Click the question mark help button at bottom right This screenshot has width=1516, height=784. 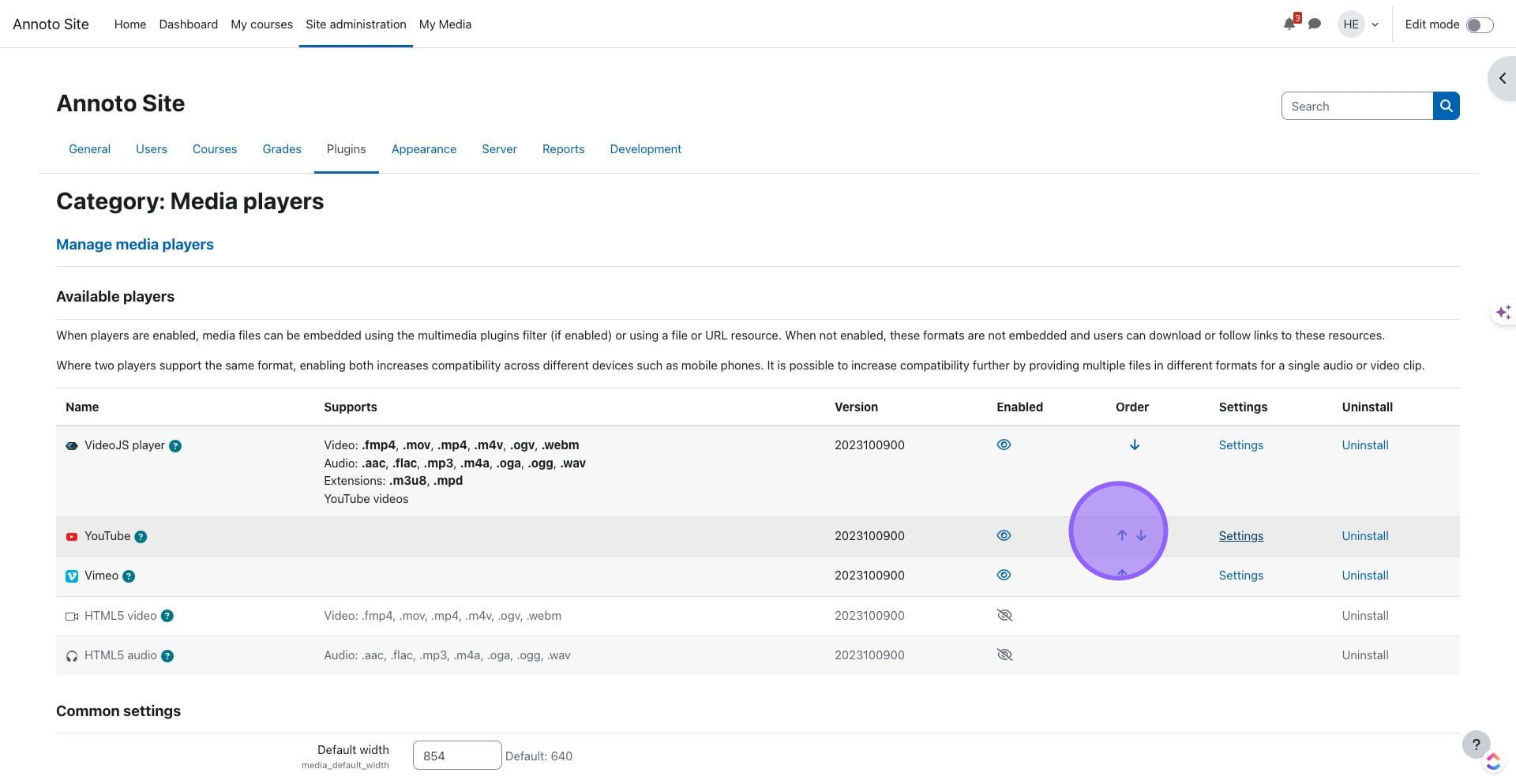(x=1476, y=745)
